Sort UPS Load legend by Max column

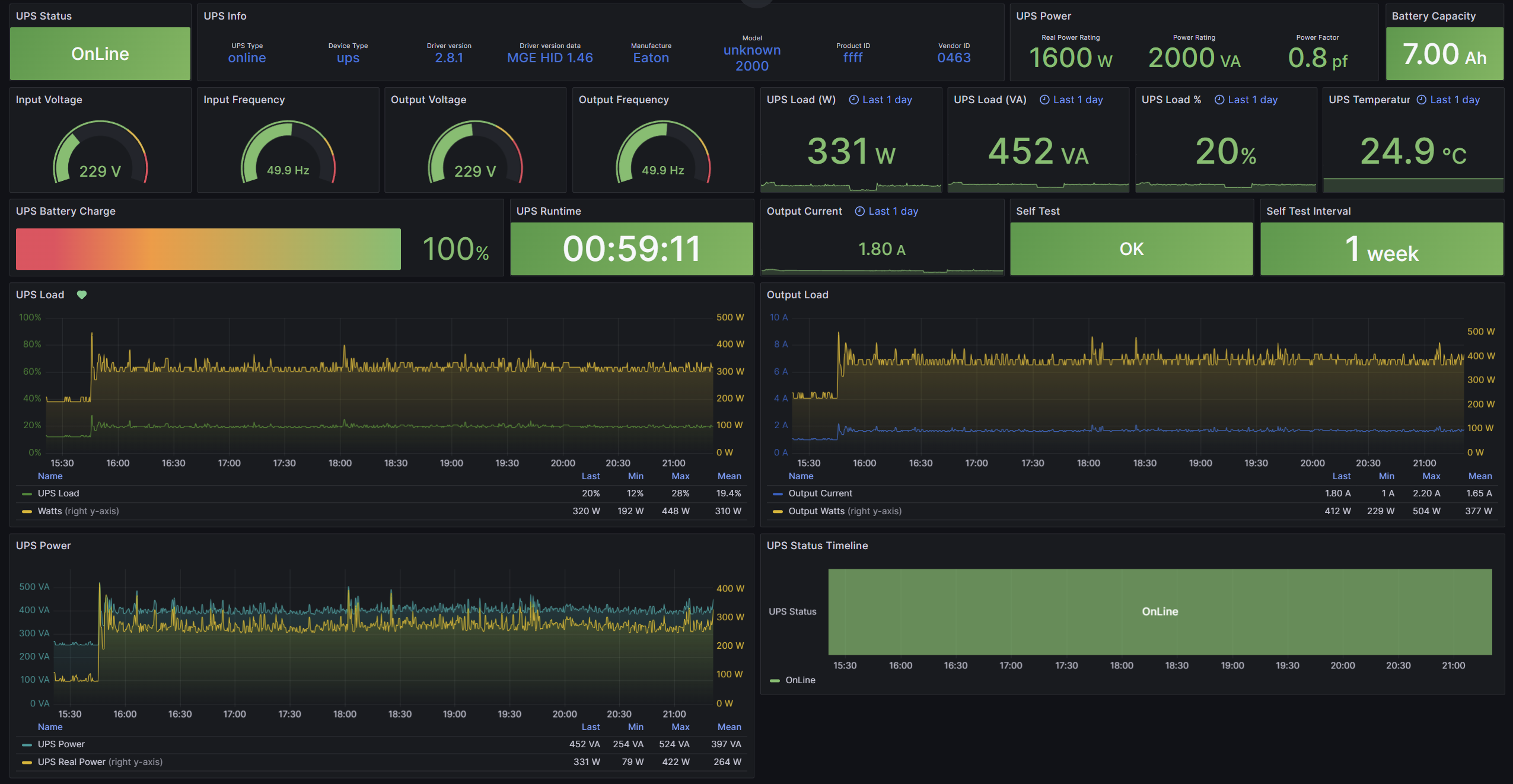click(x=680, y=476)
